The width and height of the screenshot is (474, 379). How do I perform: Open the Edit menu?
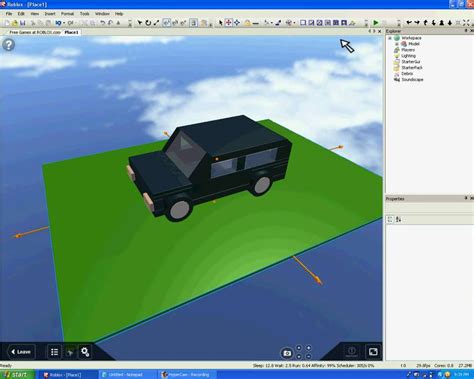coord(21,14)
